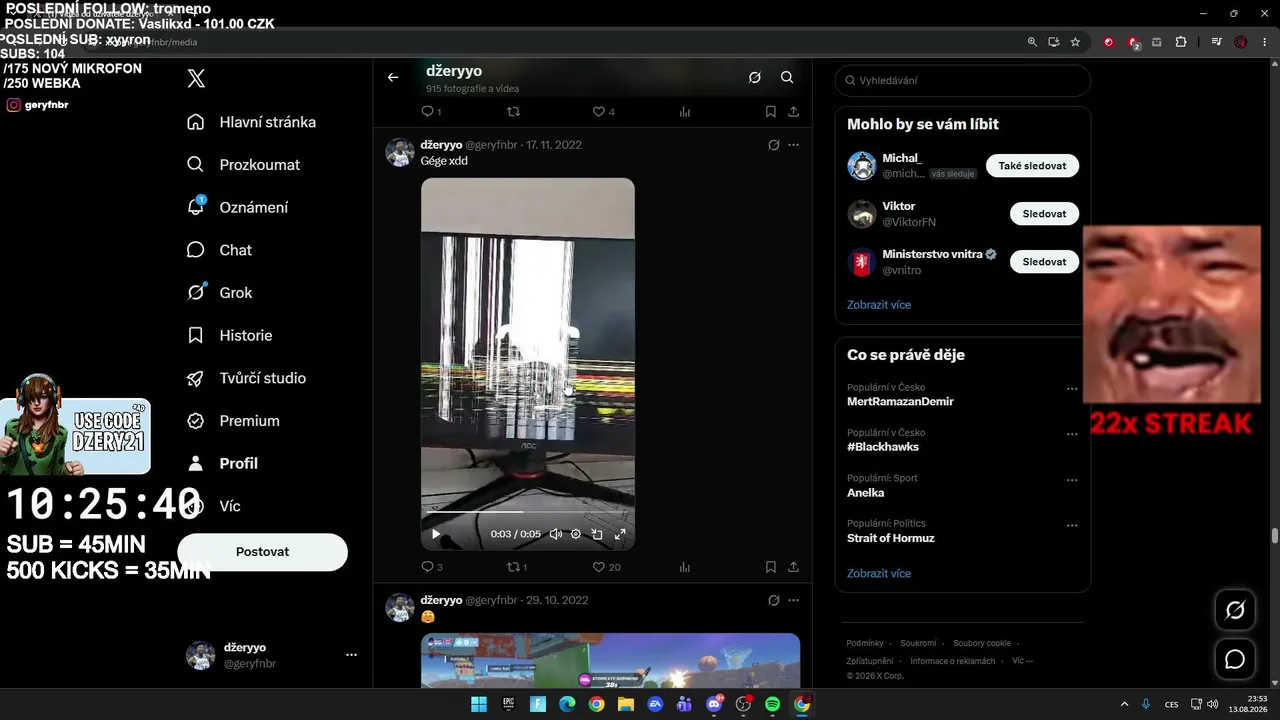Open the Podmínky footer link

(x=865, y=643)
